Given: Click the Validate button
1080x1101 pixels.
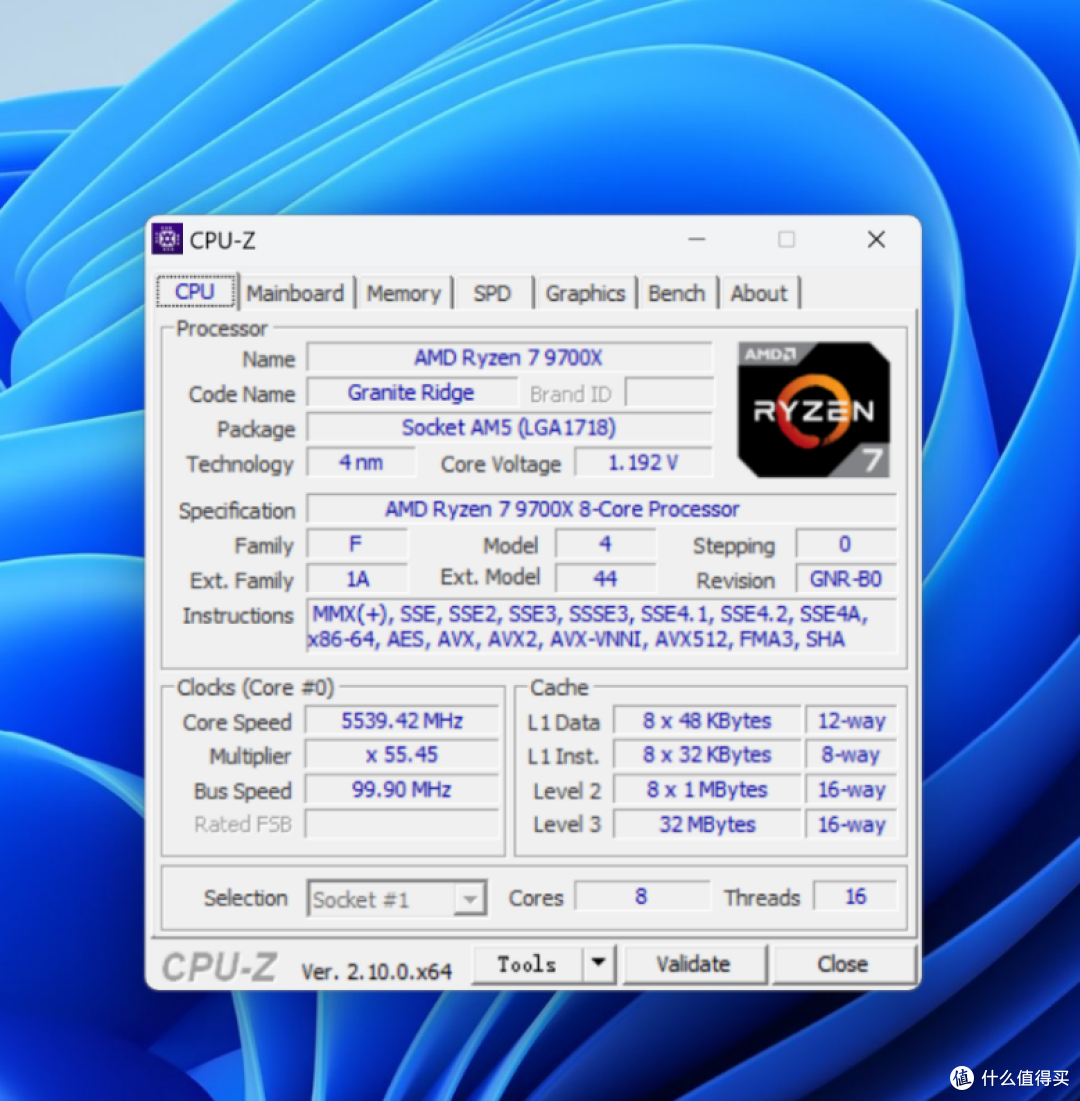Looking at the screenshot, I should click(x=694, y=963).
